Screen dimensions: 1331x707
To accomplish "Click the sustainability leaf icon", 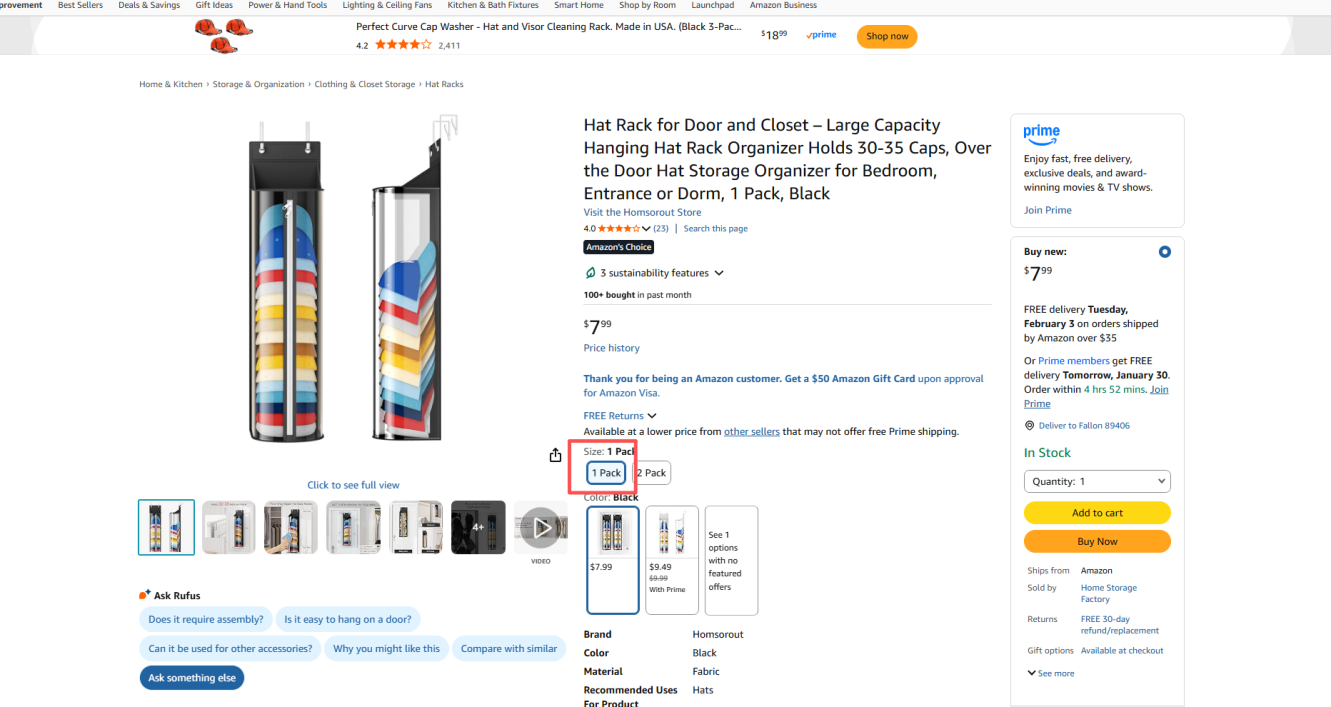I will point(590,273).
